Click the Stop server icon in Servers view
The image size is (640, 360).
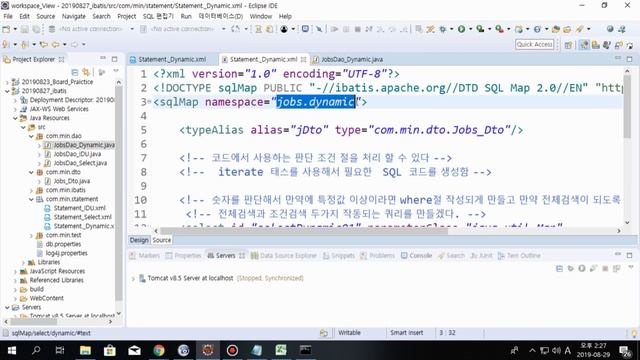pos(605,268)
